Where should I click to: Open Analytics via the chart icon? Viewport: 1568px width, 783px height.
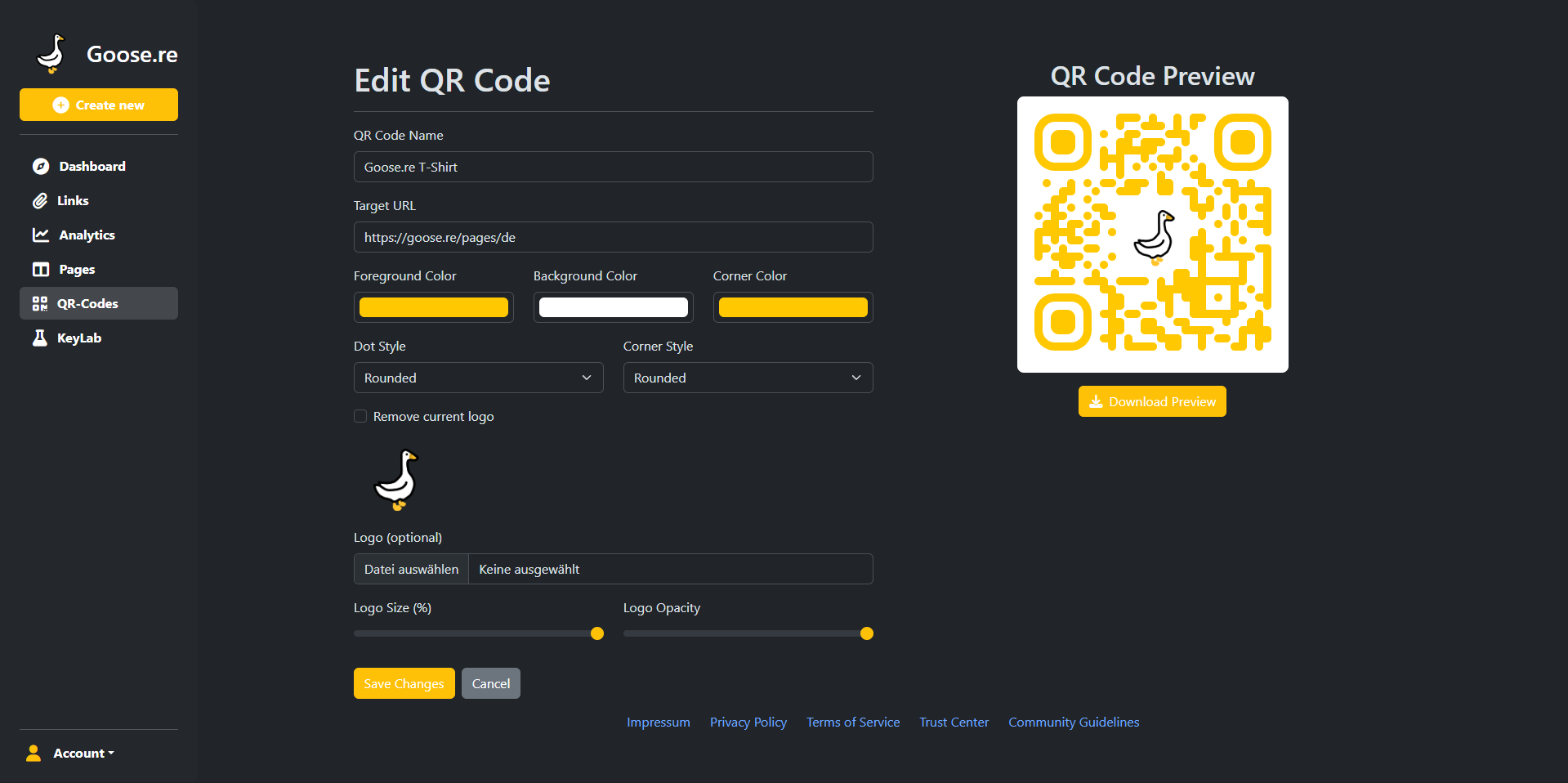40,235
